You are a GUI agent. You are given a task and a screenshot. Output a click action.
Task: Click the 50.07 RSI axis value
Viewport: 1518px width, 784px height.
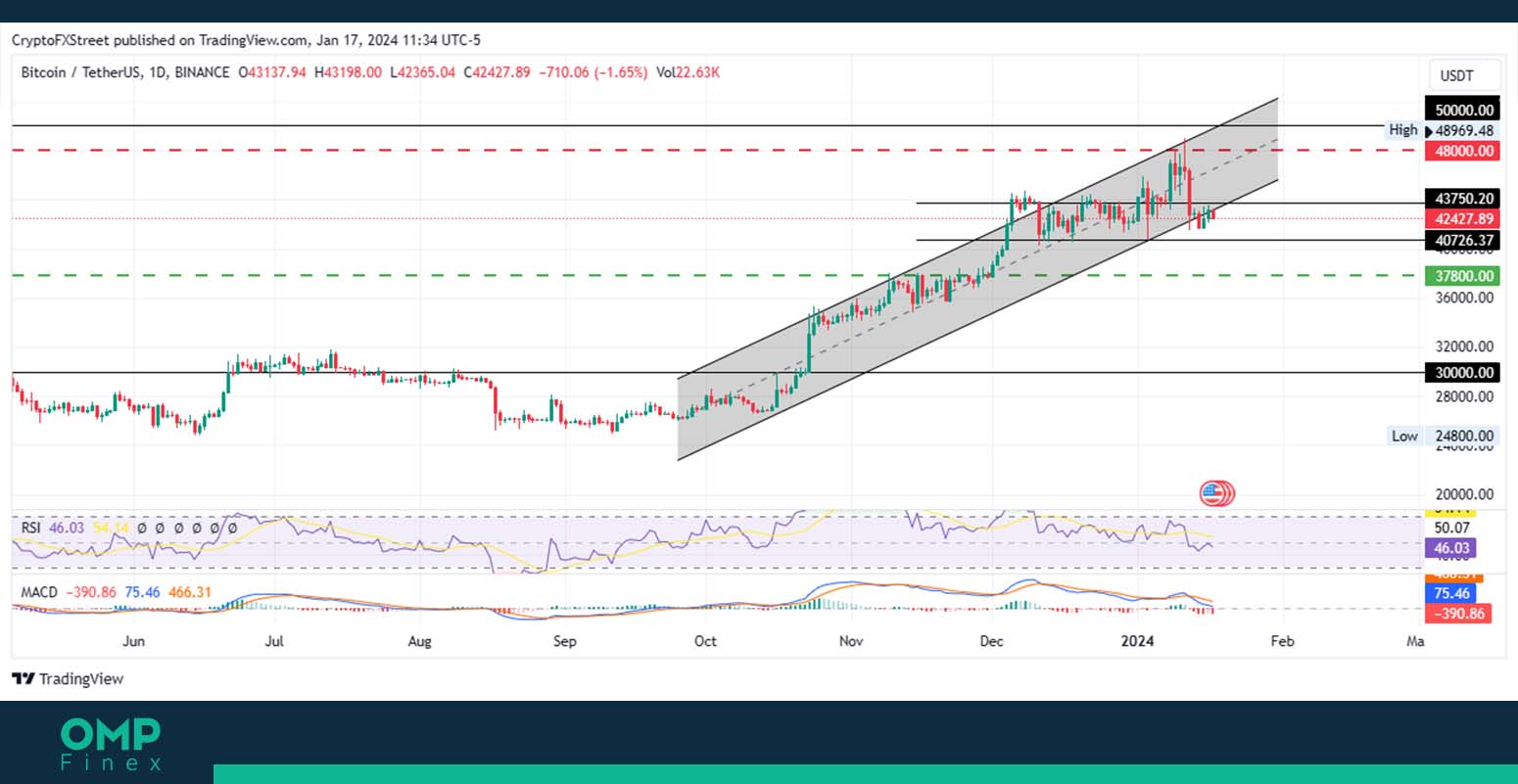coord(1451,528)
